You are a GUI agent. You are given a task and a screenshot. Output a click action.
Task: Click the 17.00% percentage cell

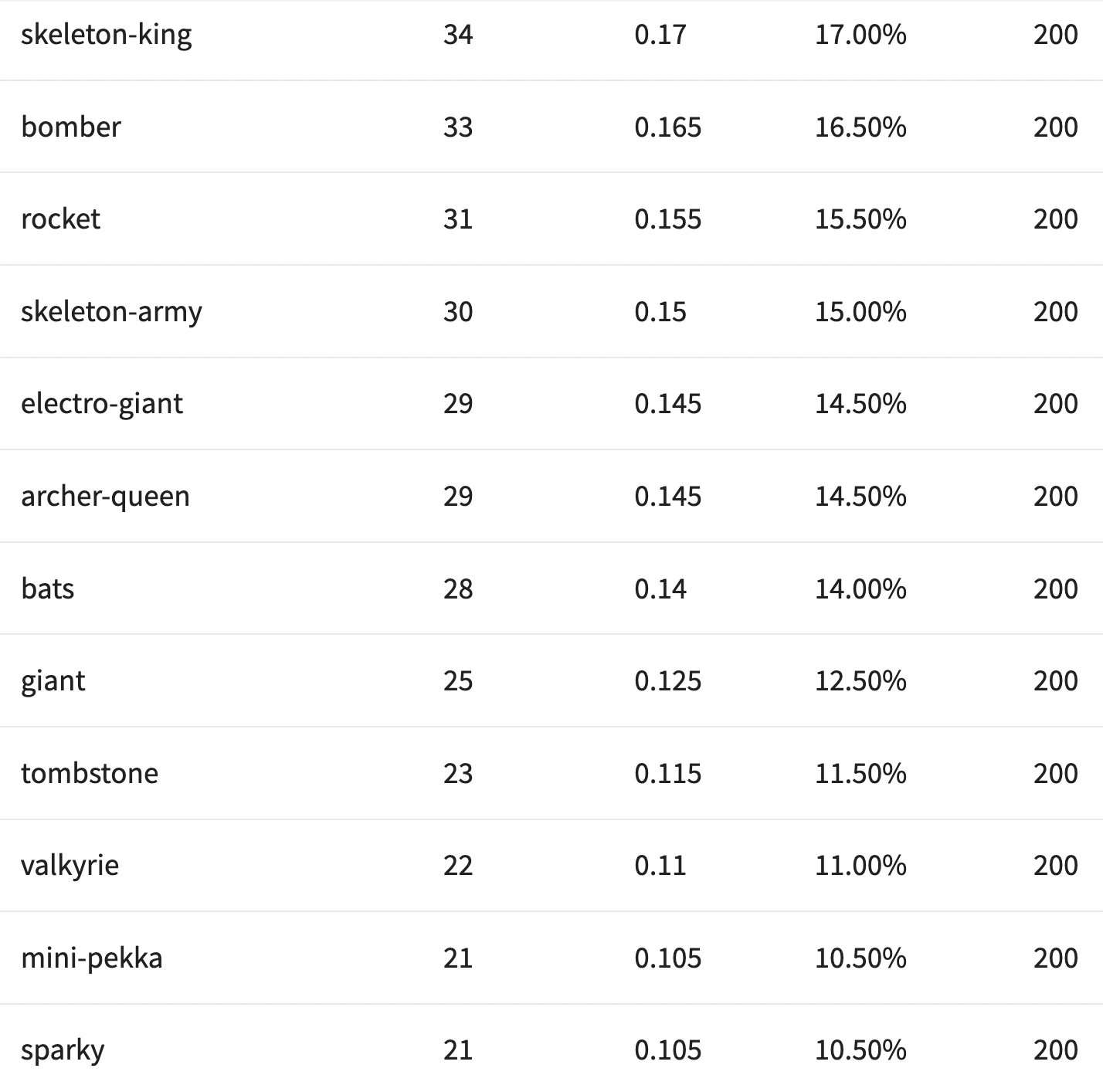click(x=860, y=35)
